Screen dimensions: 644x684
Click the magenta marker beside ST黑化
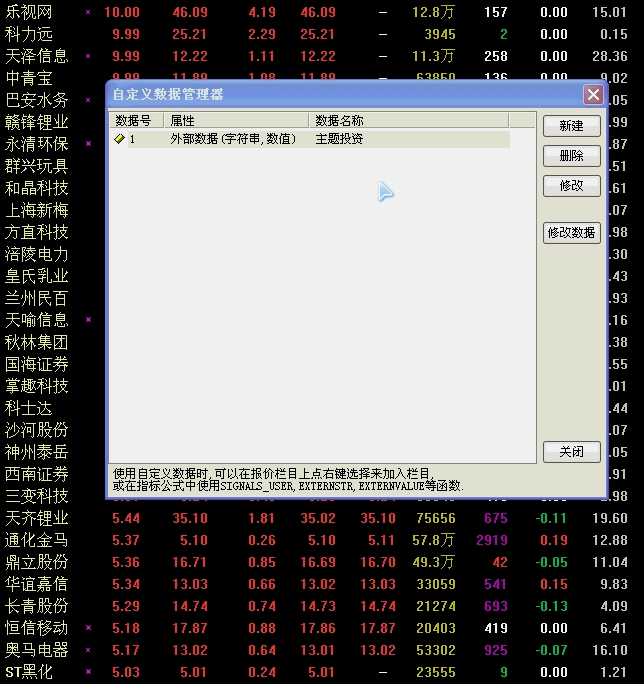pyautogui.click(x=88, y=672)
